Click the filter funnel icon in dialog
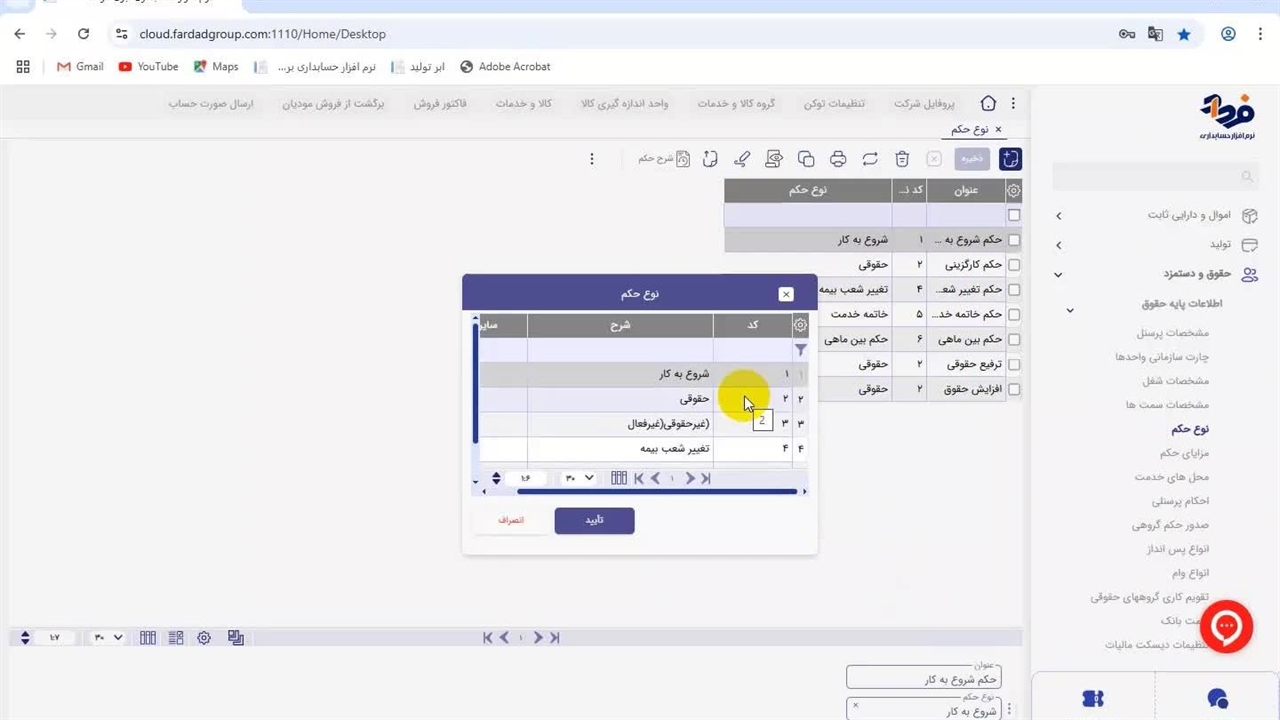This screenshot has width=1280, height=720. click(800, 350)
